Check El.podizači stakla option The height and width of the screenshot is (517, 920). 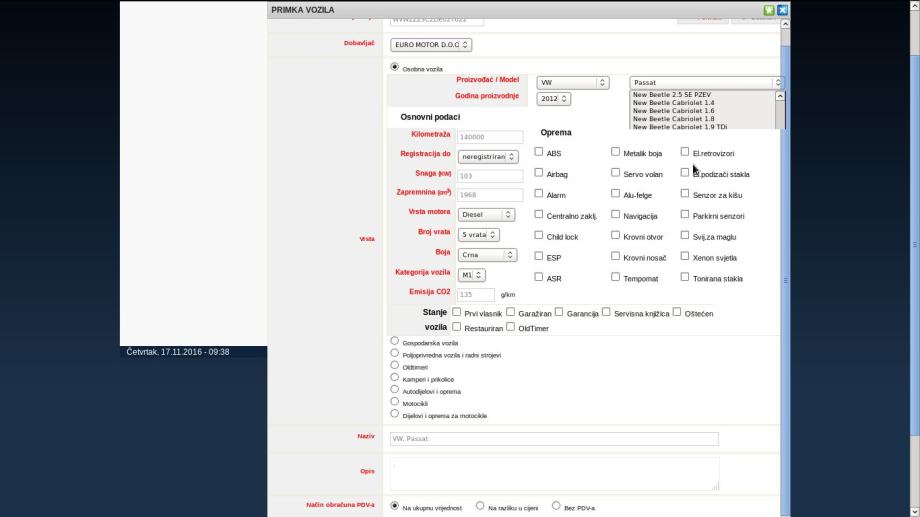pos(685,173)
